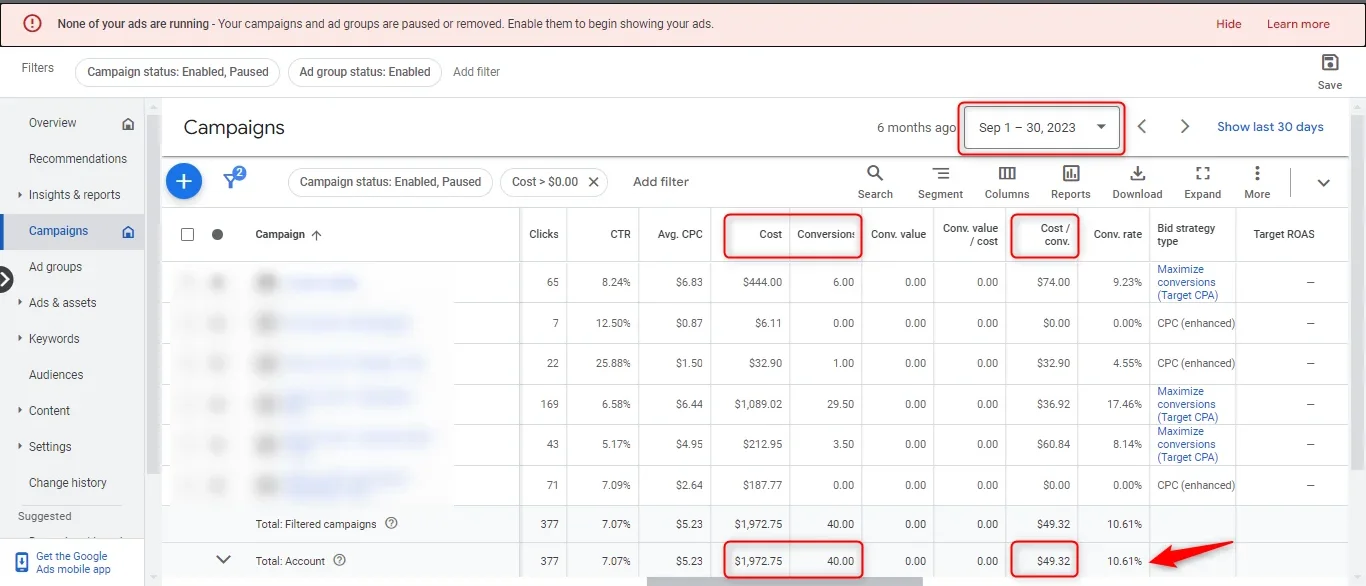Open More options menu
The height and width of the screenshot is (586, 1366).
[1257, 182]
